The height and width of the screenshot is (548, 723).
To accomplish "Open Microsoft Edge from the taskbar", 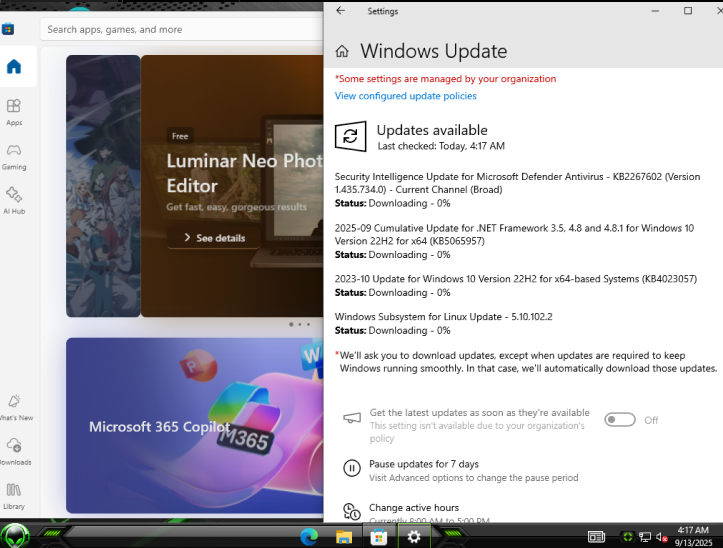I will coord(309,537).
